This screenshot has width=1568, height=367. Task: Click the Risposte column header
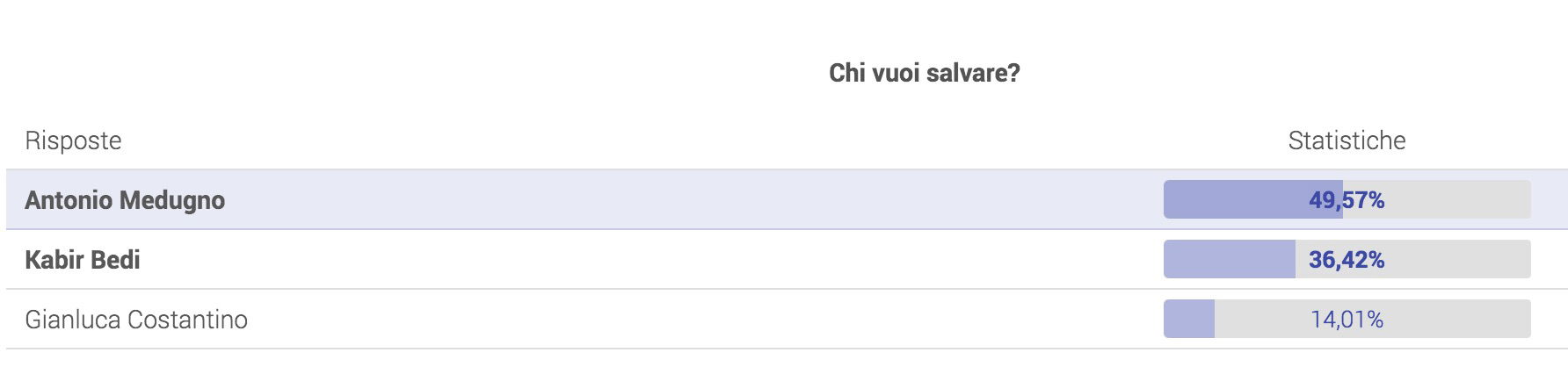click(73, 140)
